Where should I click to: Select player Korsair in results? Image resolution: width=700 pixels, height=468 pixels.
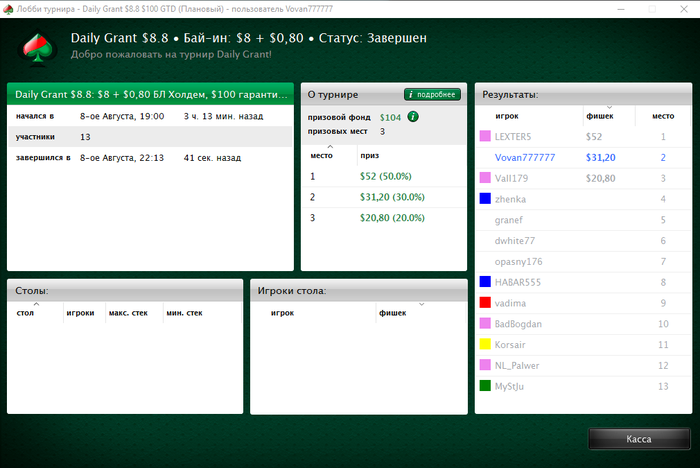point(583,345)
